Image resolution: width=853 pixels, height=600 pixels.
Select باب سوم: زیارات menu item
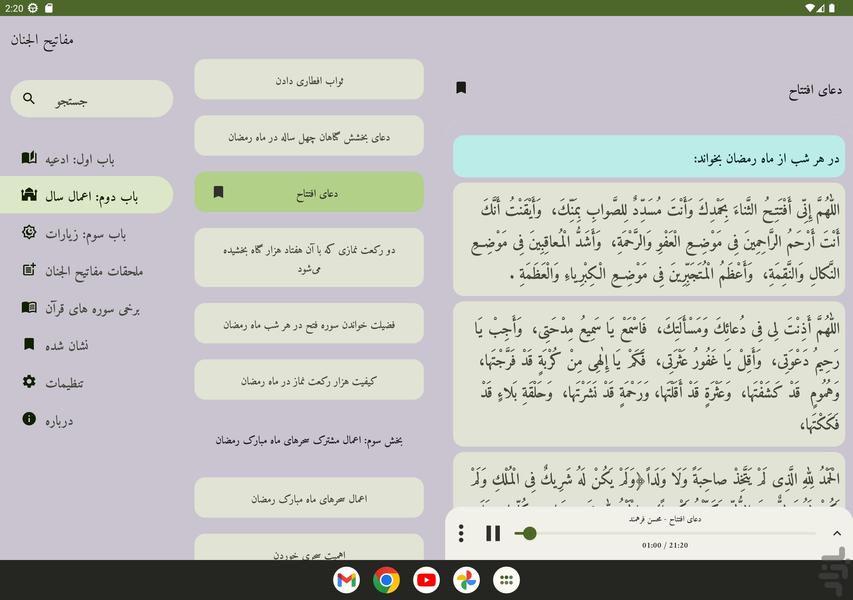pyautogui.click(x=86, y=233)
